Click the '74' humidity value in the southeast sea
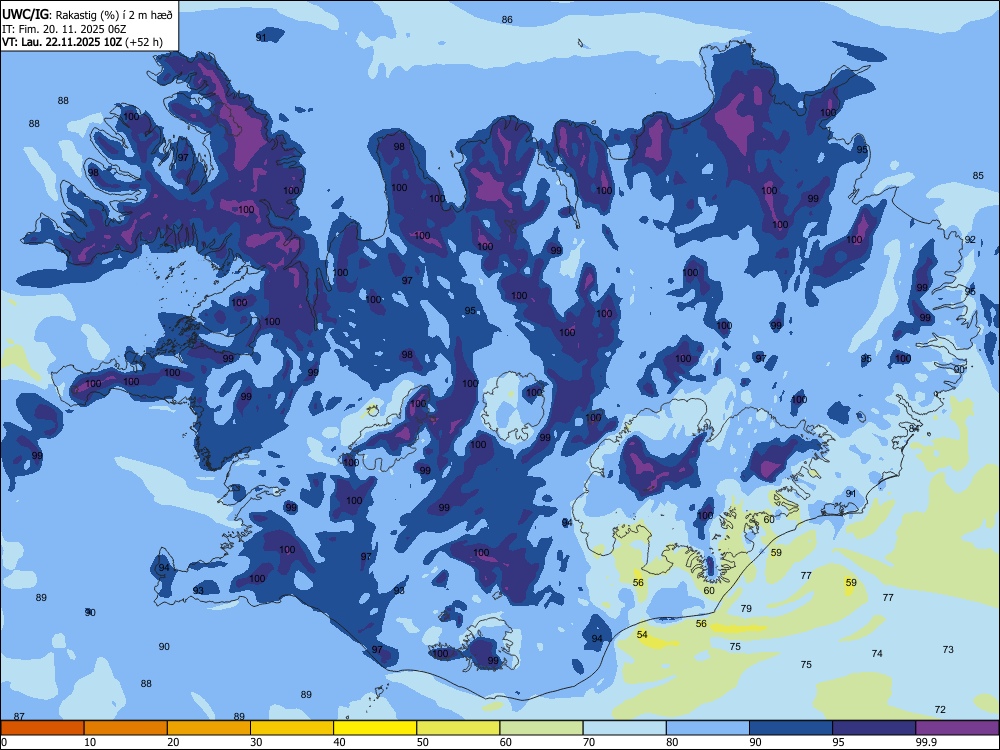Viewport: 1000px width, 750px height. [878, 653]
